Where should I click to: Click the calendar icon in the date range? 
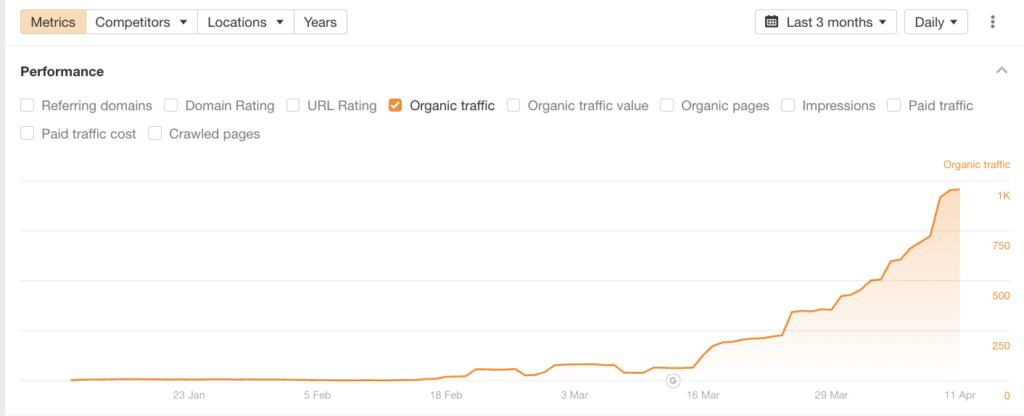pyautogui.click(x=772, y=22)
